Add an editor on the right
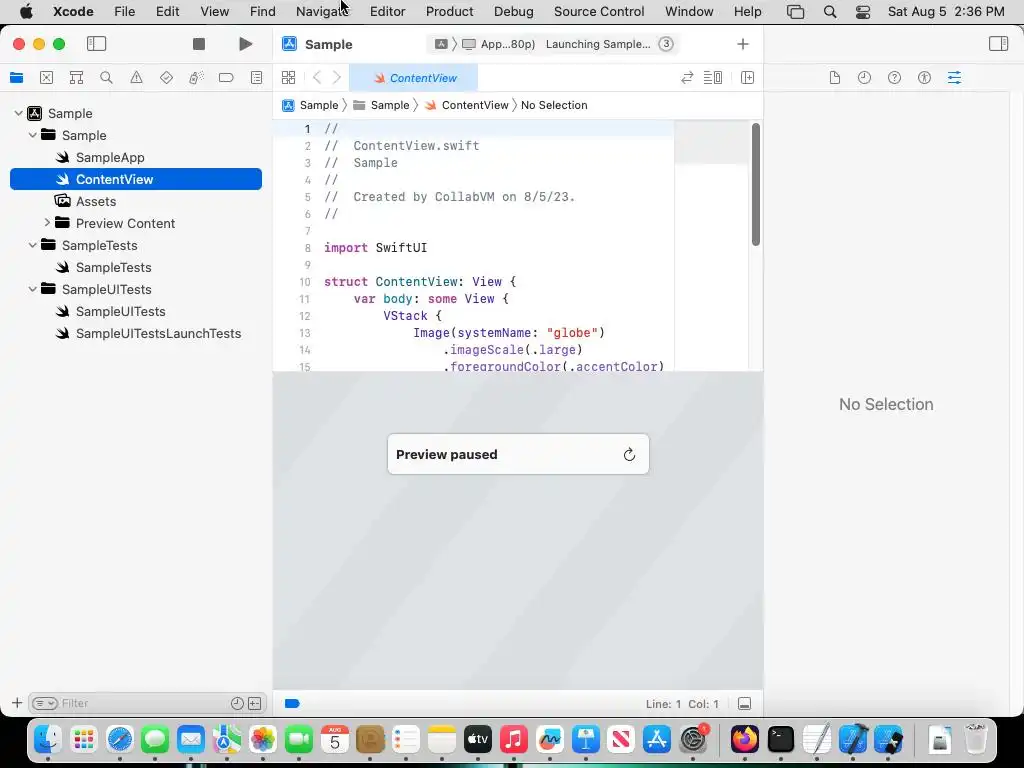This screenshot has height=768, width=1024. [748, 78]
